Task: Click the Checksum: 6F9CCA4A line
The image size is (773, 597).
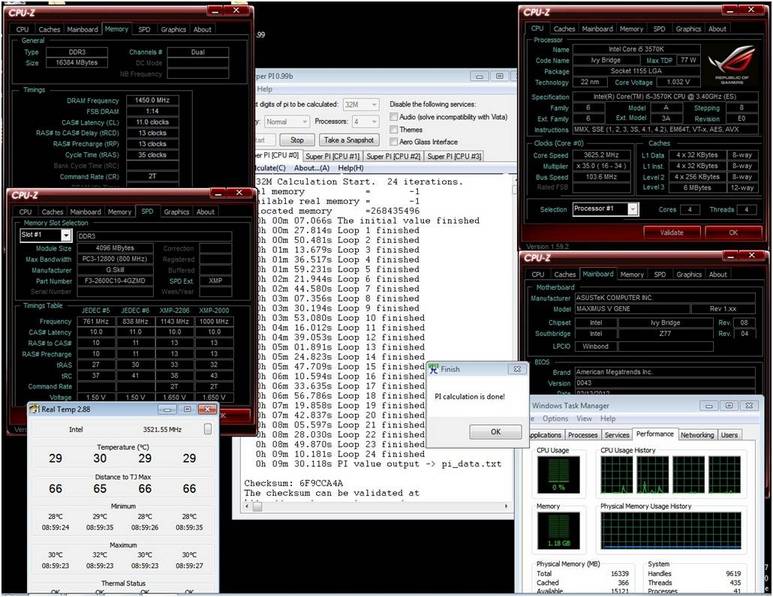Action: 293,483
